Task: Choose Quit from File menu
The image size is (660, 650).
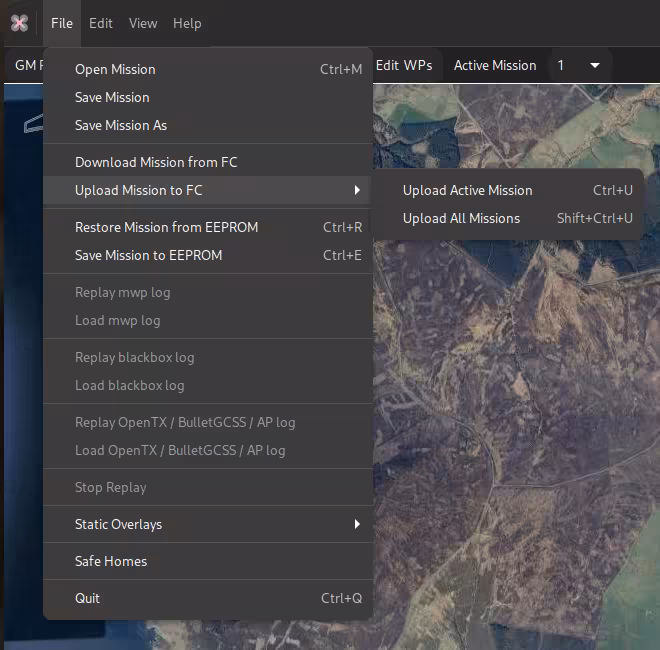Action: pos(208,598)
